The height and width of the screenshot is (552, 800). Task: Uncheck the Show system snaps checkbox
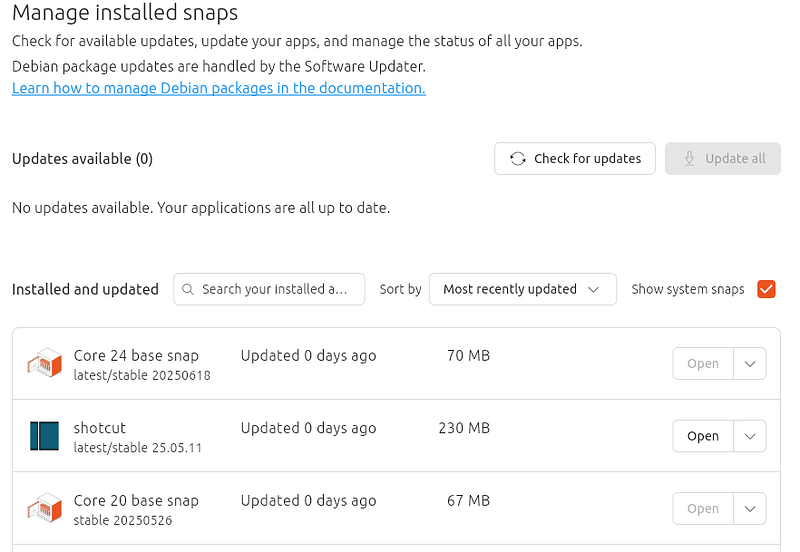click(x=767, y=289)
